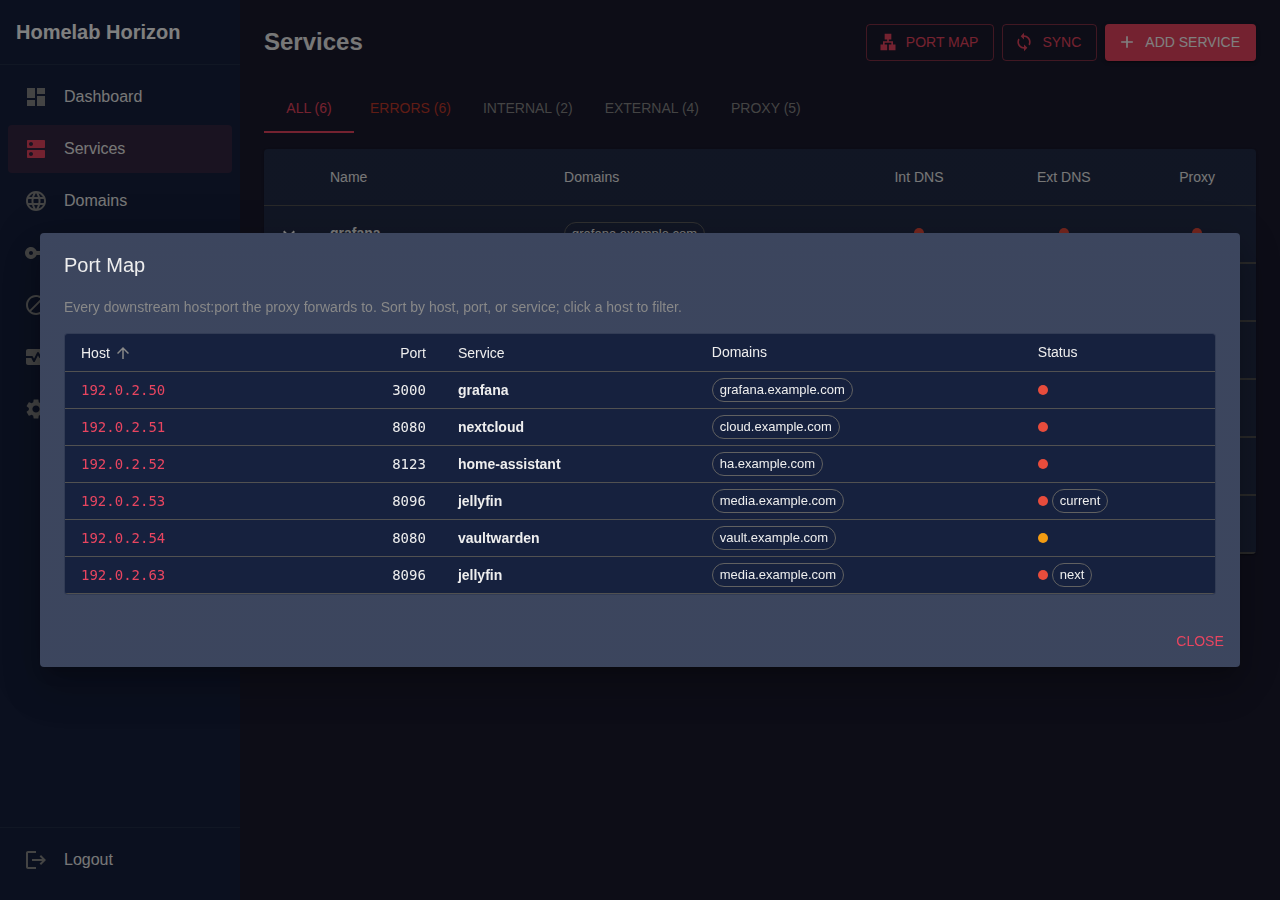Click the red status dot for grafana
This screenshot has width=1280, height=900.
tap(1043, 390)
